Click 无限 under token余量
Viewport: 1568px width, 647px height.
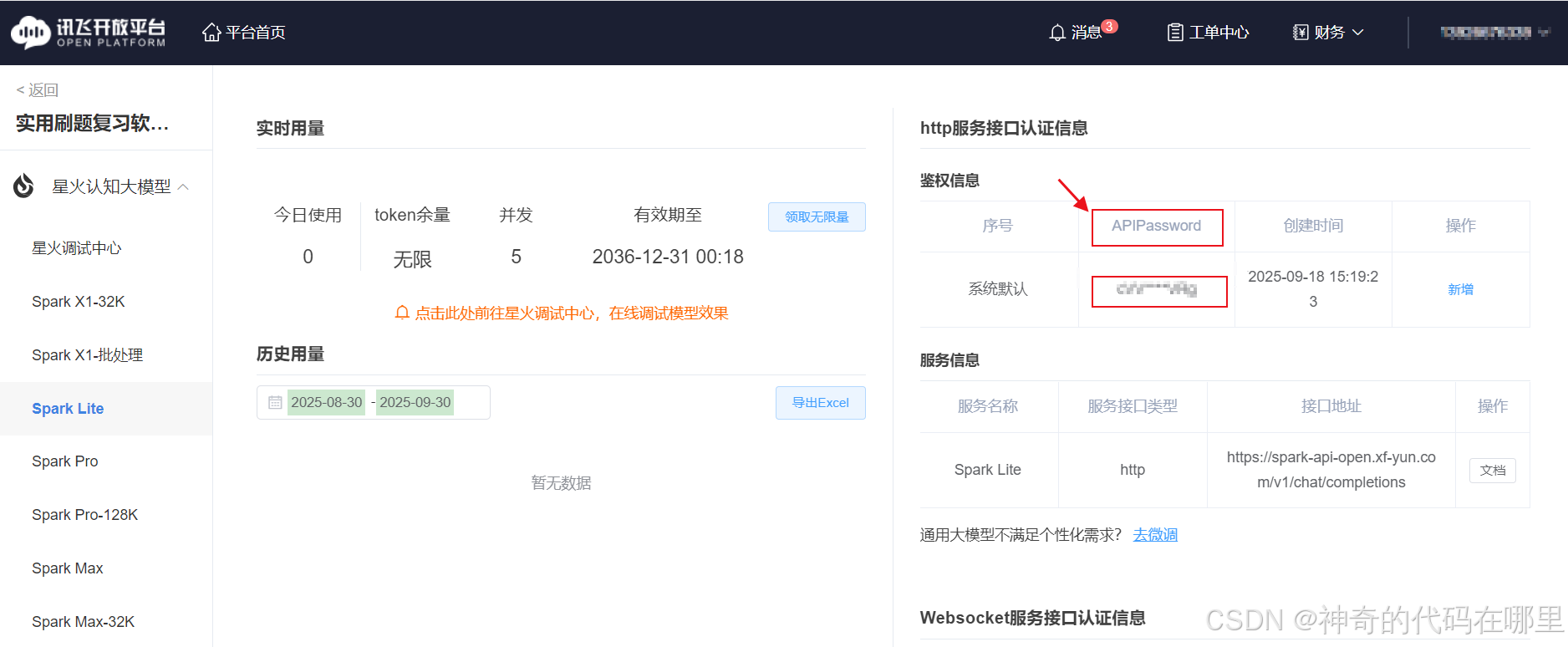[x=413, y=260]
